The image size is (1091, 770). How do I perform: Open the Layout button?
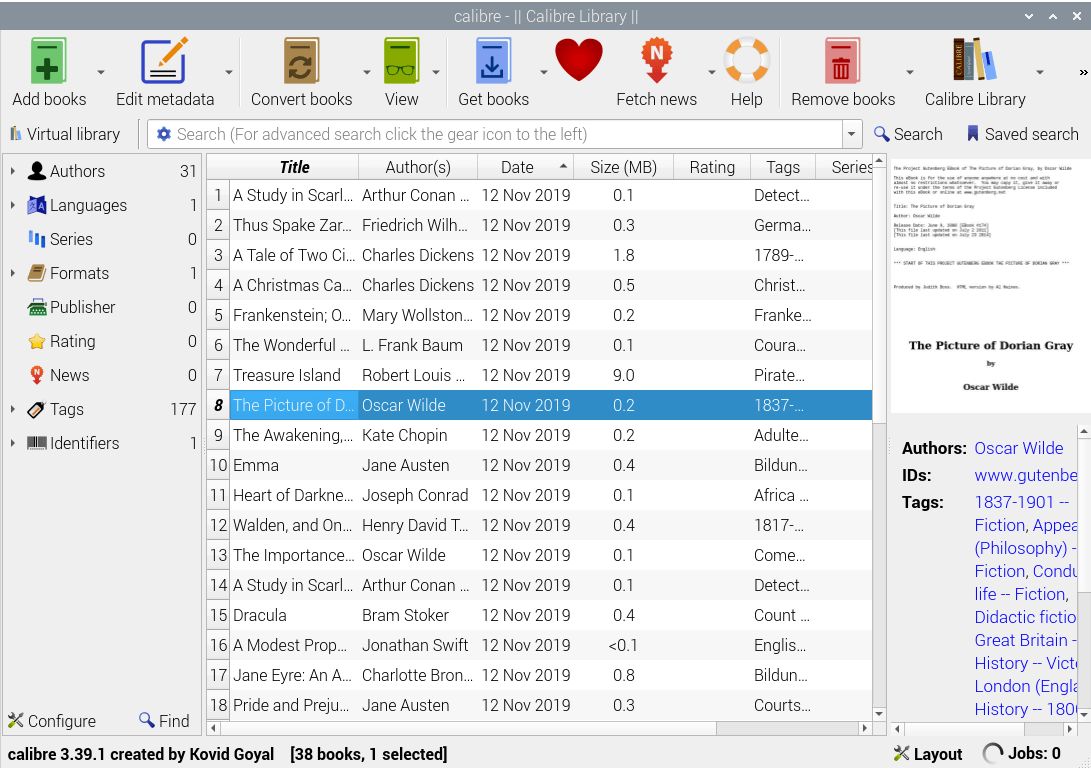tap(927, 754)
